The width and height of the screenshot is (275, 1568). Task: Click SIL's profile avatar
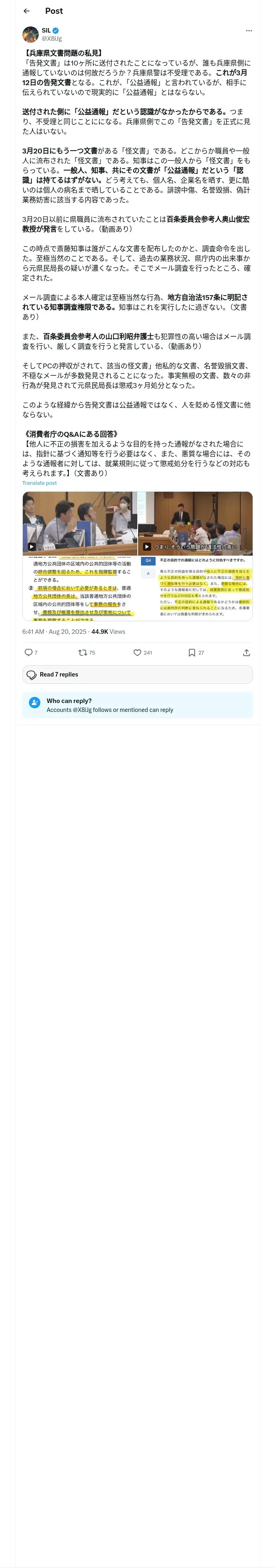tap(31, 34)
